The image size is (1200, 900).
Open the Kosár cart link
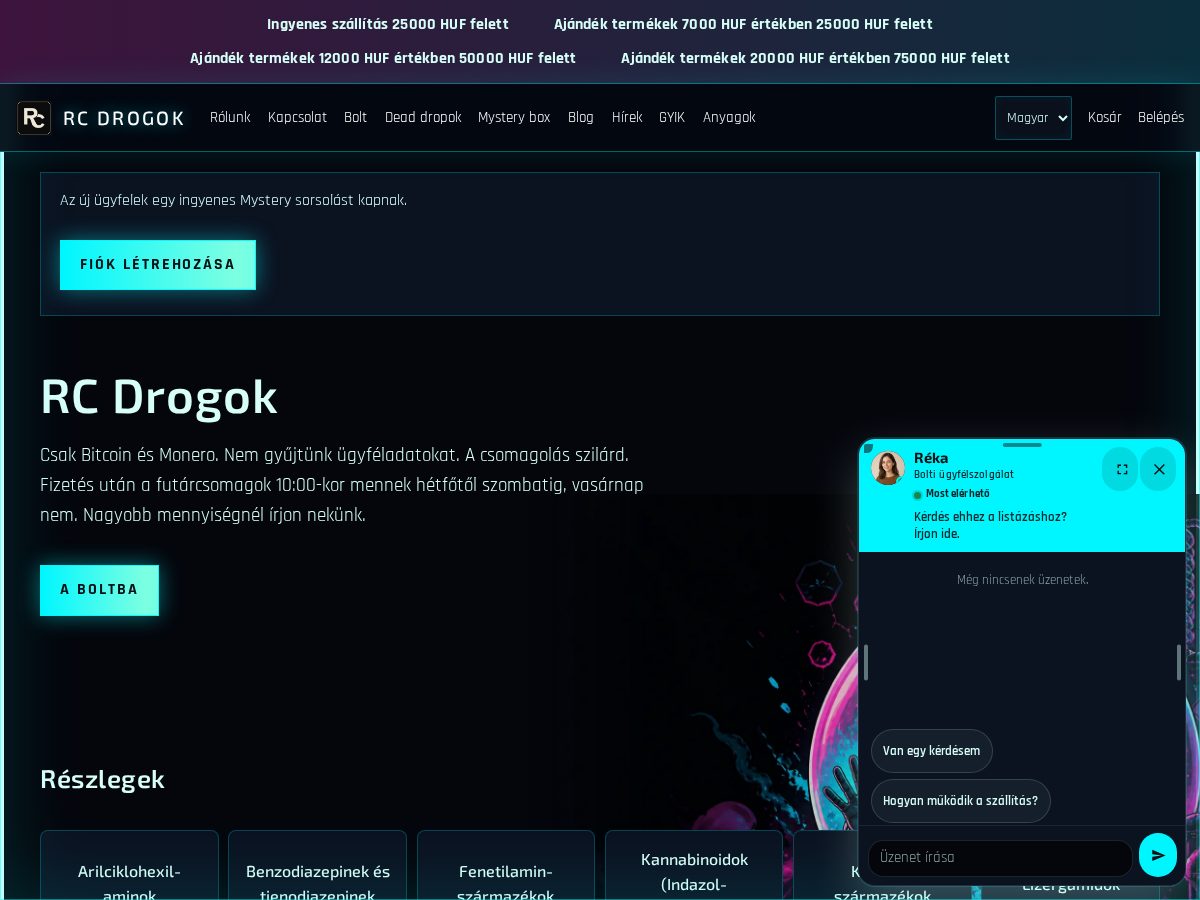tap(1105, 118)
